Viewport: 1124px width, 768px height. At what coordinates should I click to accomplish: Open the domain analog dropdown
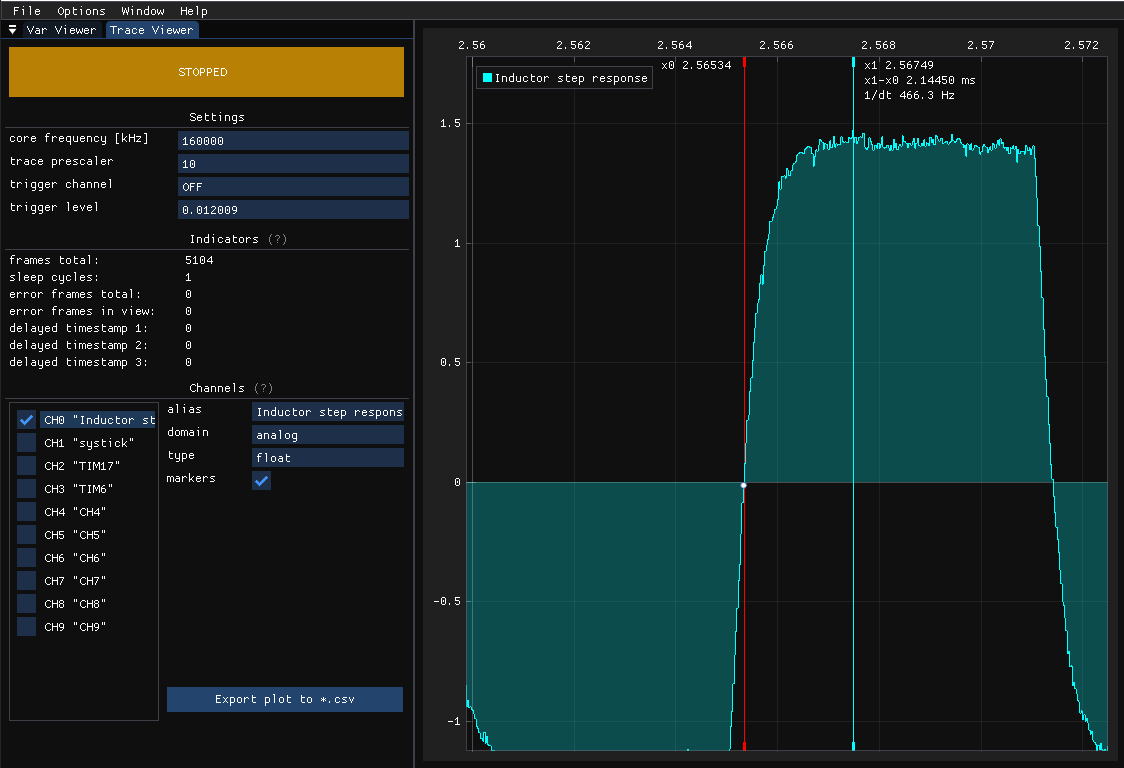[328, 435]
